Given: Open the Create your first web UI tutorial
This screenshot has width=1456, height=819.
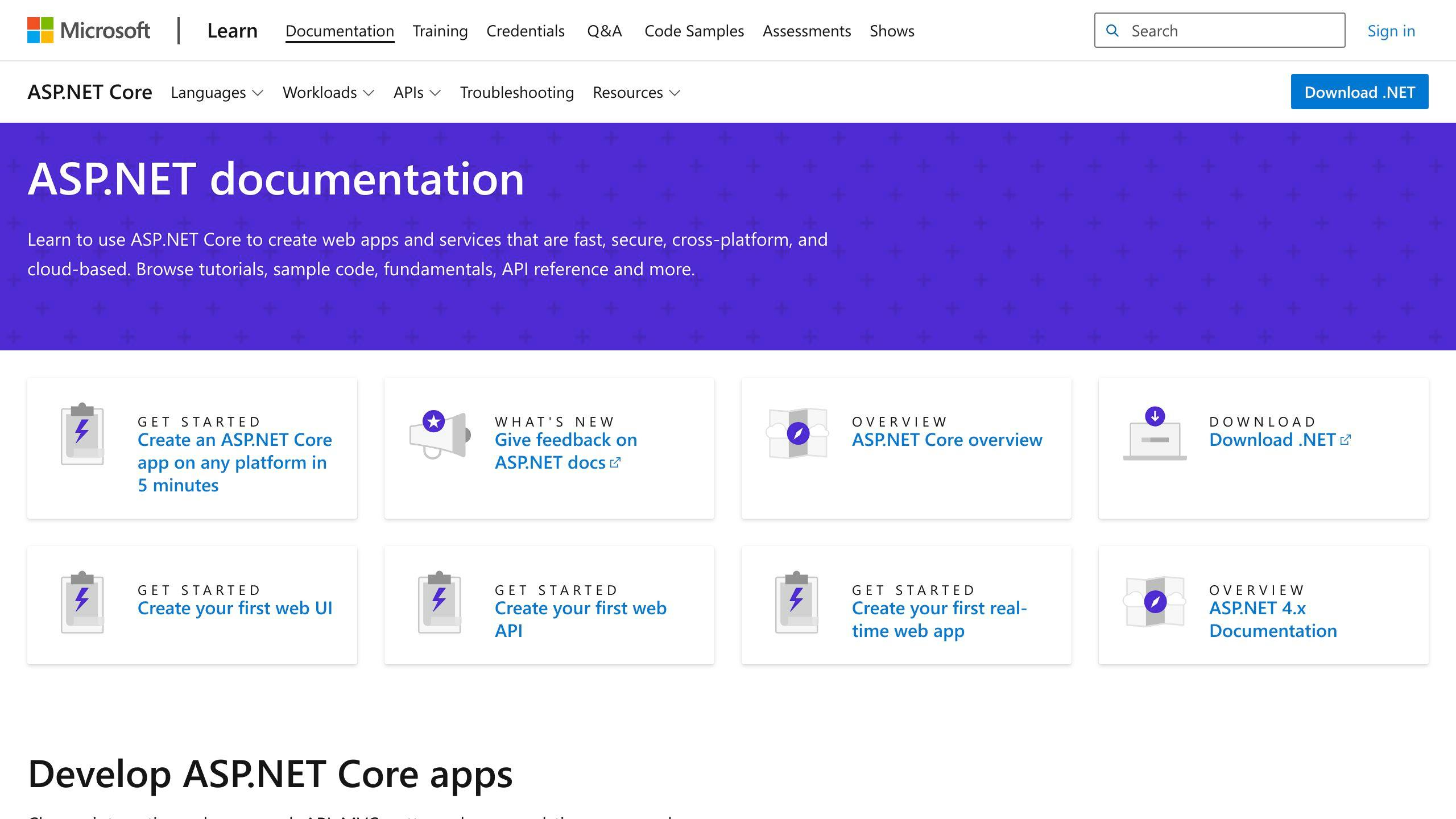Looking at the screenshot, I should coord(235,607).
